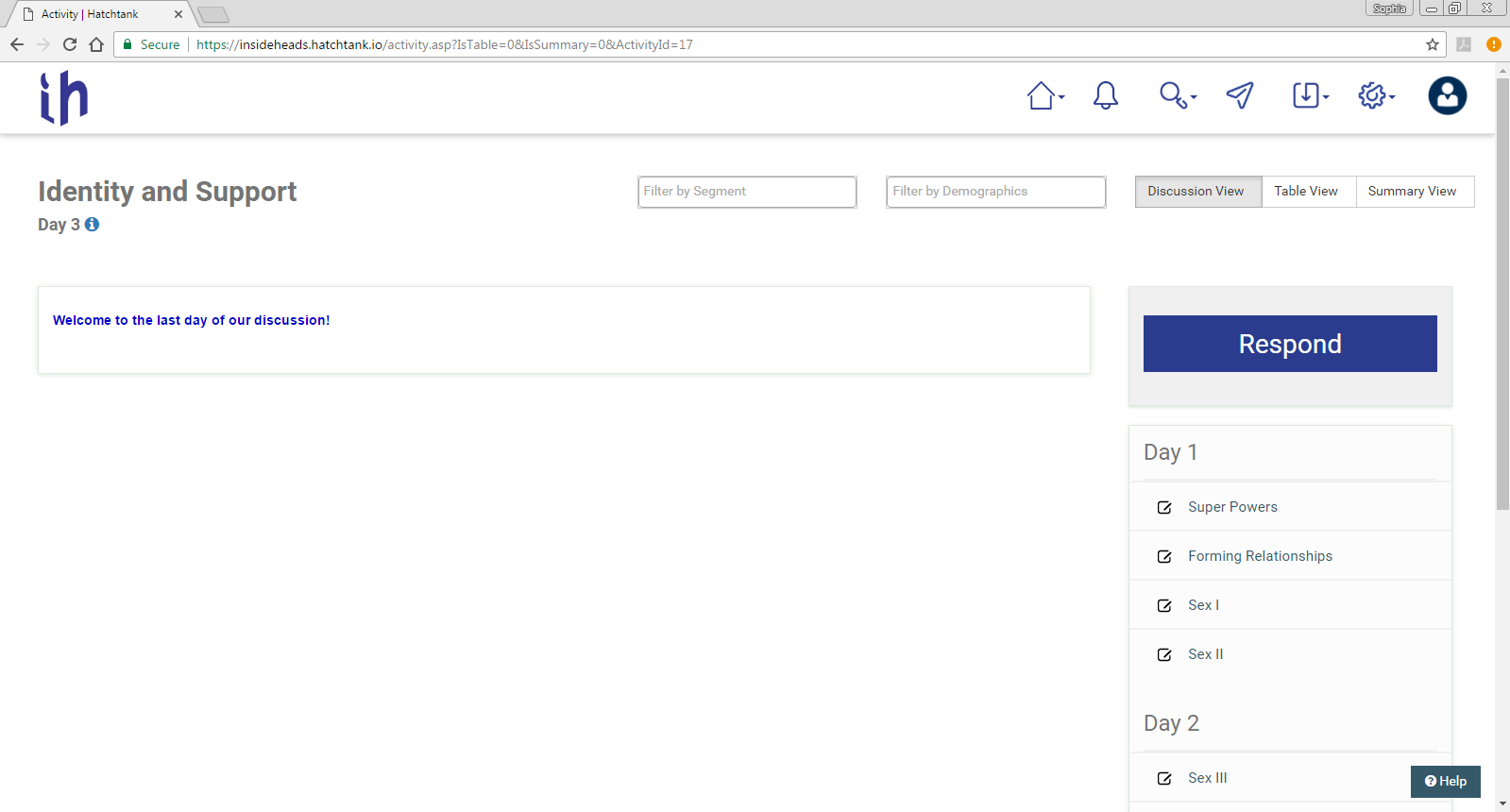
Task: Switch to Table View
Action: 1308,192
